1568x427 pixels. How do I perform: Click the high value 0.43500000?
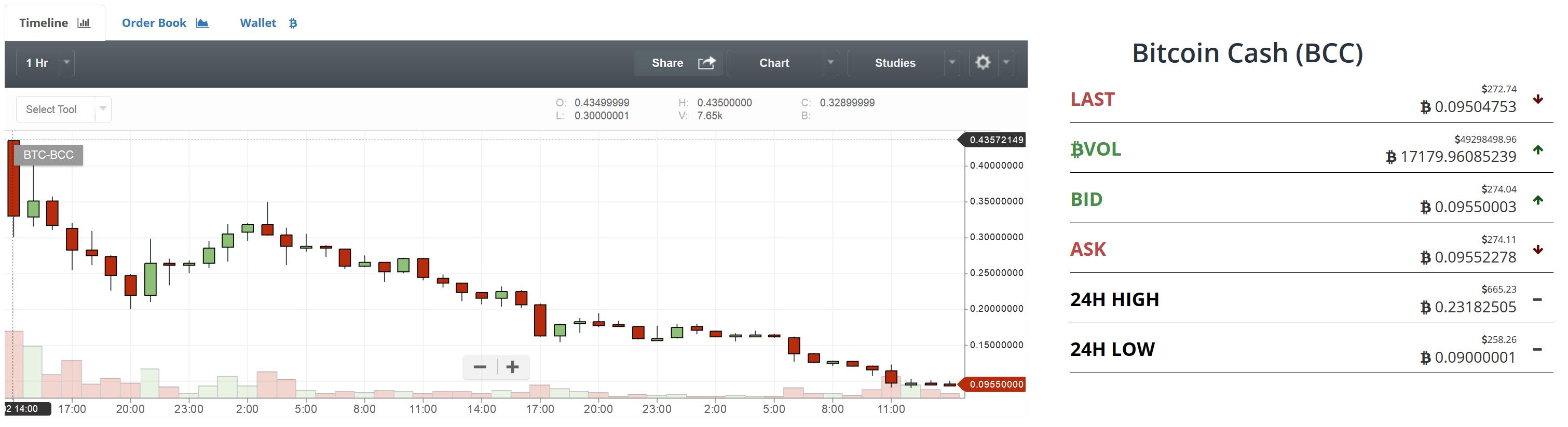pos(725,103)
